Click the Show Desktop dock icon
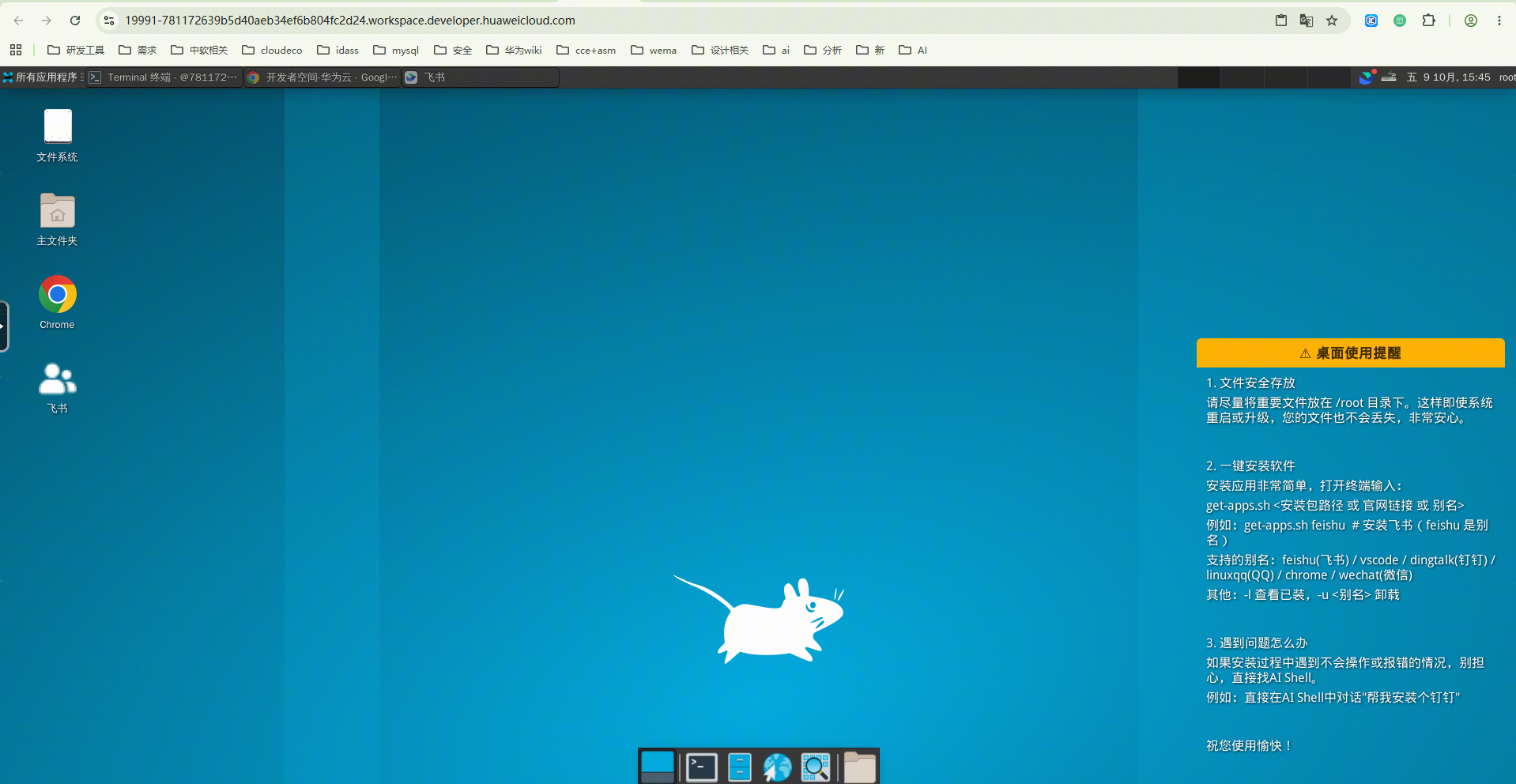Viewport: 1516px width, 784px height. [x=658, y=767]
